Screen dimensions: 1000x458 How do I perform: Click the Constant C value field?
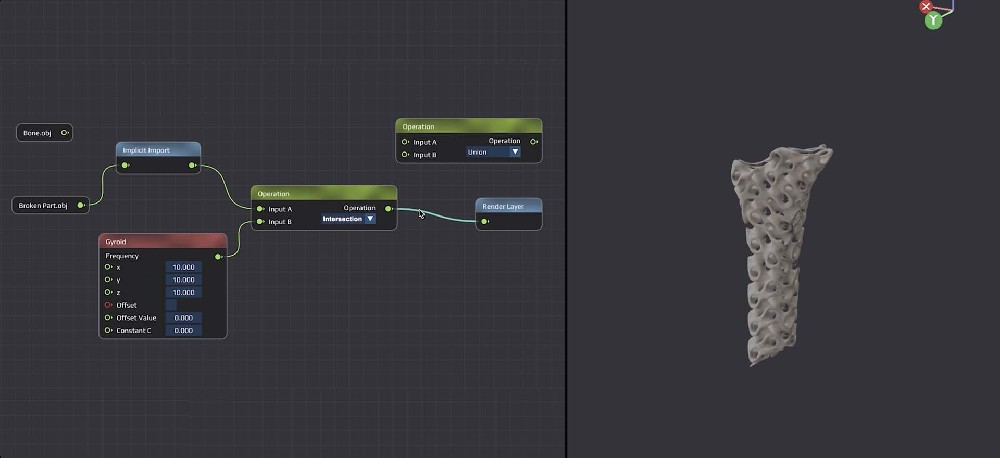pyautogui.click(x=183, y=330)
